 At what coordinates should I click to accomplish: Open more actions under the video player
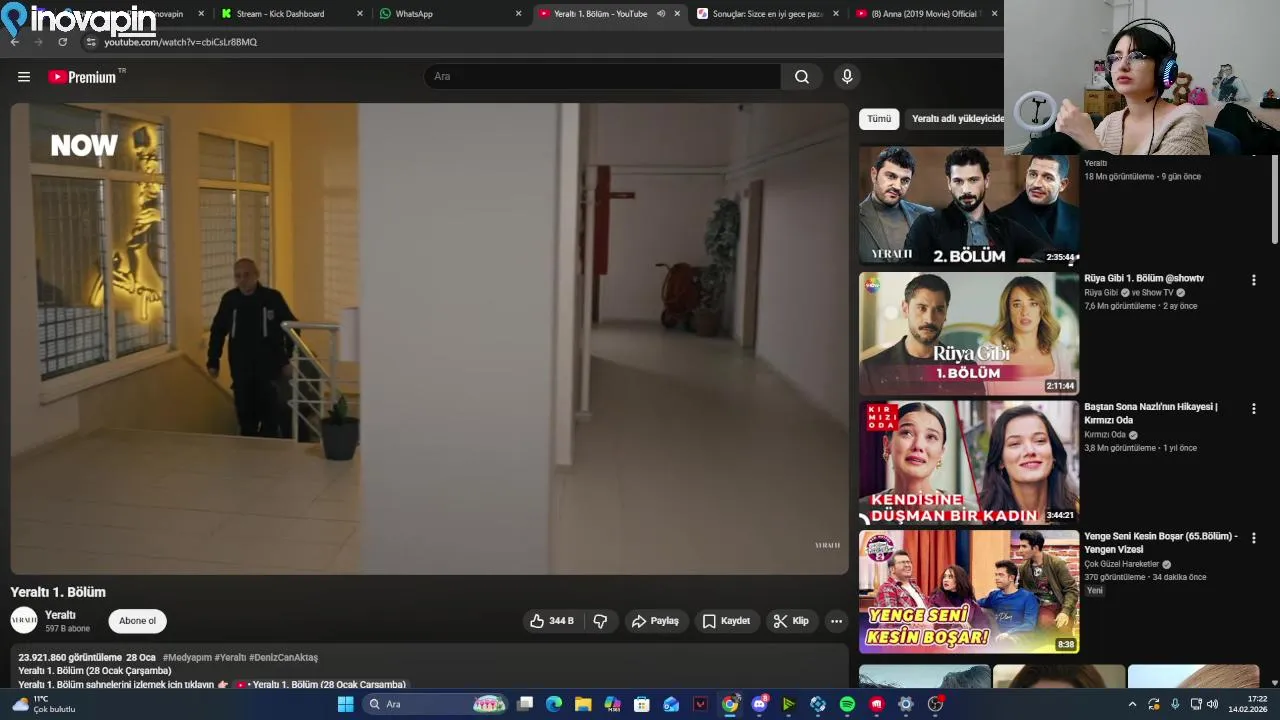pos(836,621)
